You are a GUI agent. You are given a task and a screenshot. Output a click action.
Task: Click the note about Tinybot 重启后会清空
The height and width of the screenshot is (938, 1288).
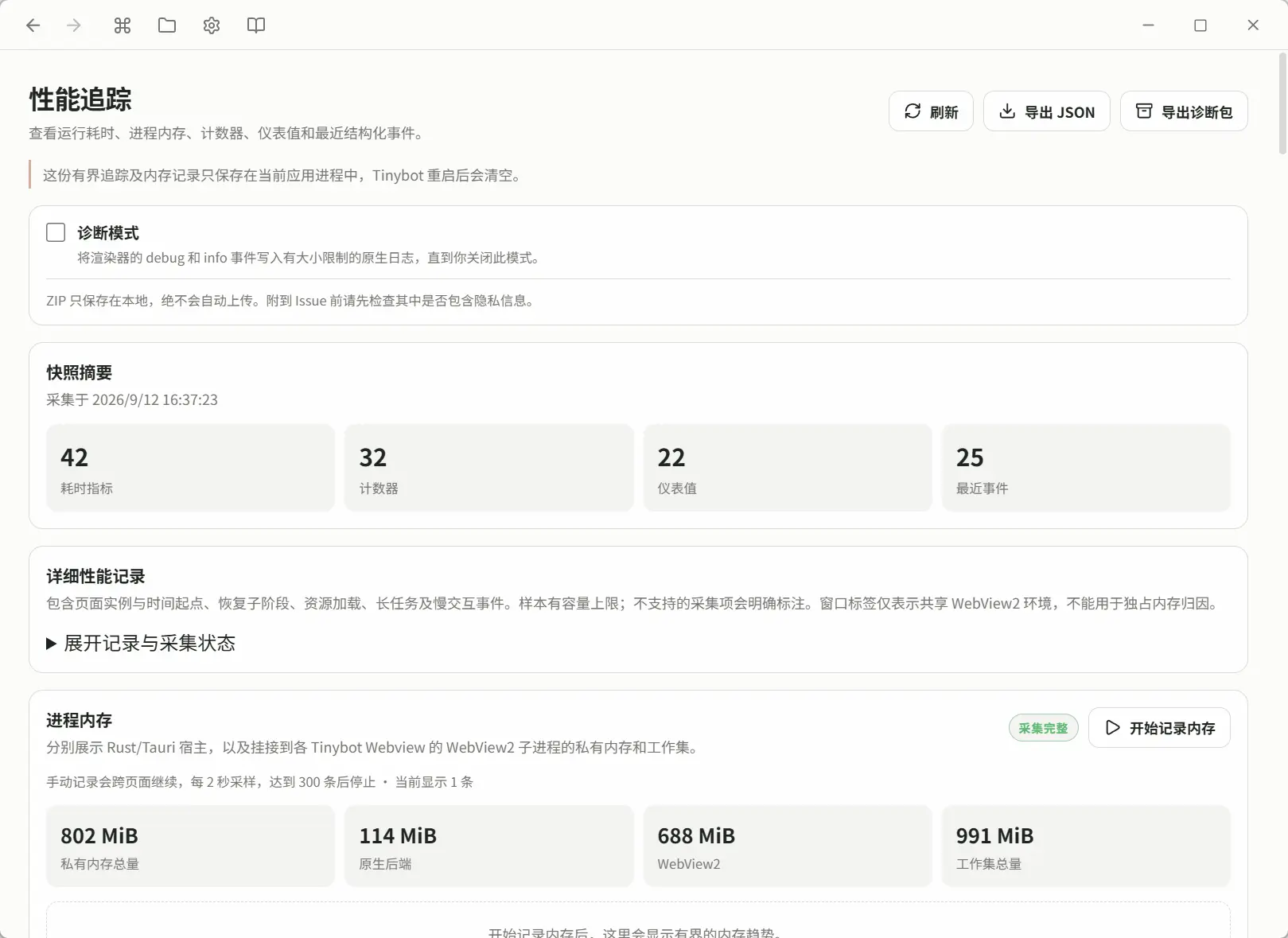(x=284, y=175)
